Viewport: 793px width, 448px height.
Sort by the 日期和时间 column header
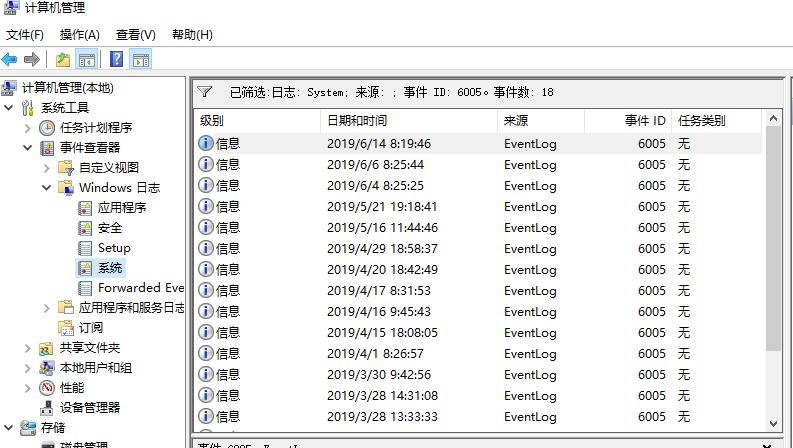click(409, 121)
